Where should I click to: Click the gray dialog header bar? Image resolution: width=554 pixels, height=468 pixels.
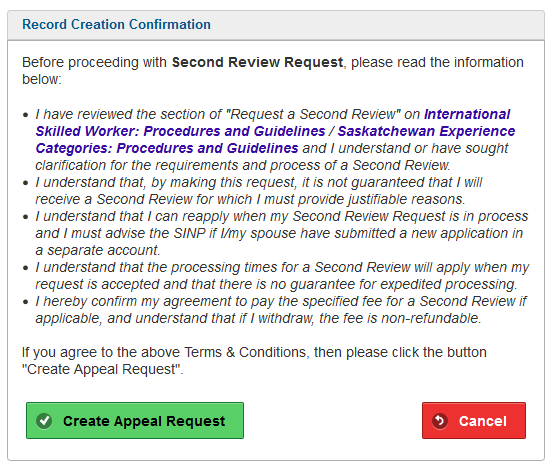(276, 25)
